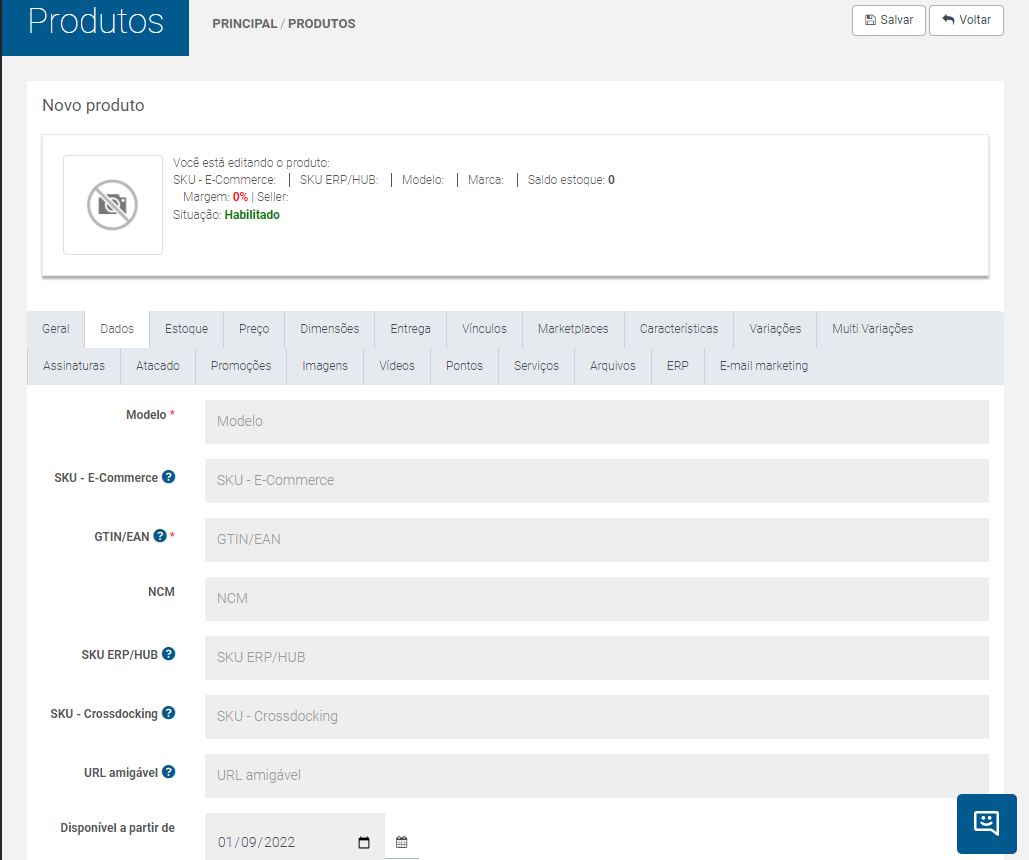Open the Pontos tab
1029x860 pixels.
(x=464, y=366)
